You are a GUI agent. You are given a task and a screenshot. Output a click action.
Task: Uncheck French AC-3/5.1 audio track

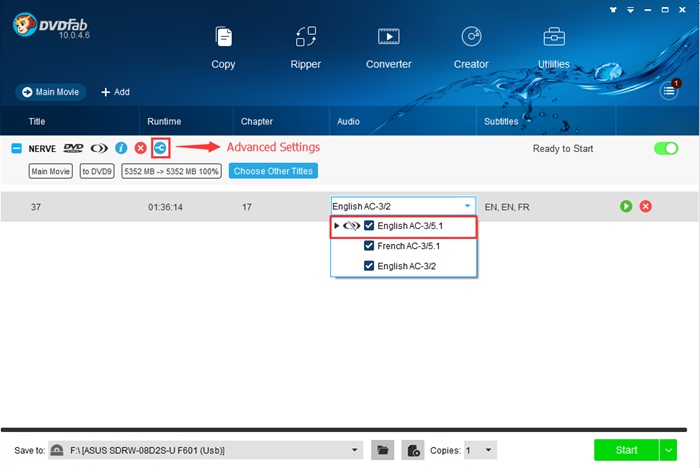[x=369, y=246]
